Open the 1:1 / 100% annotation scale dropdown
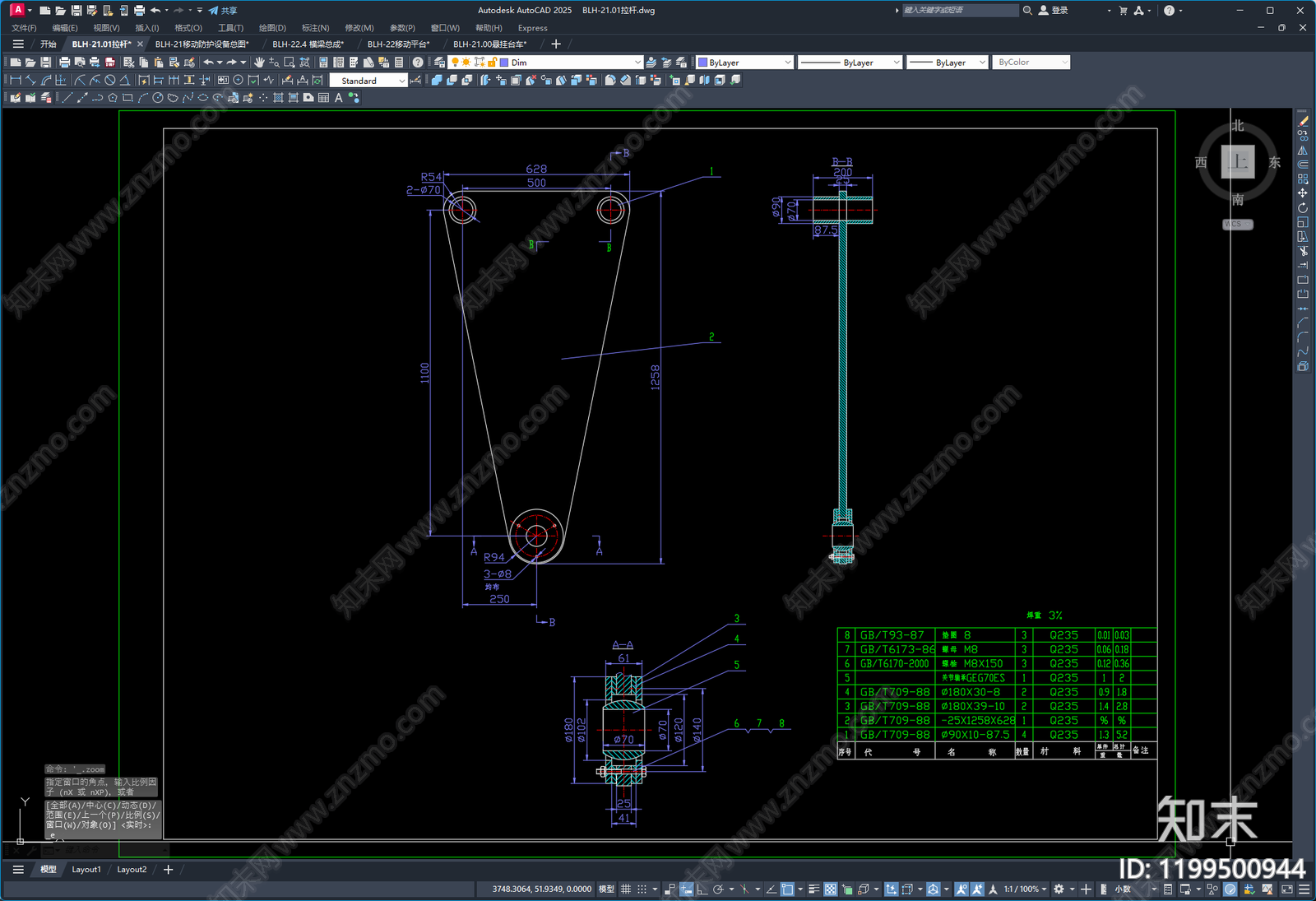 coord(1025,889)
